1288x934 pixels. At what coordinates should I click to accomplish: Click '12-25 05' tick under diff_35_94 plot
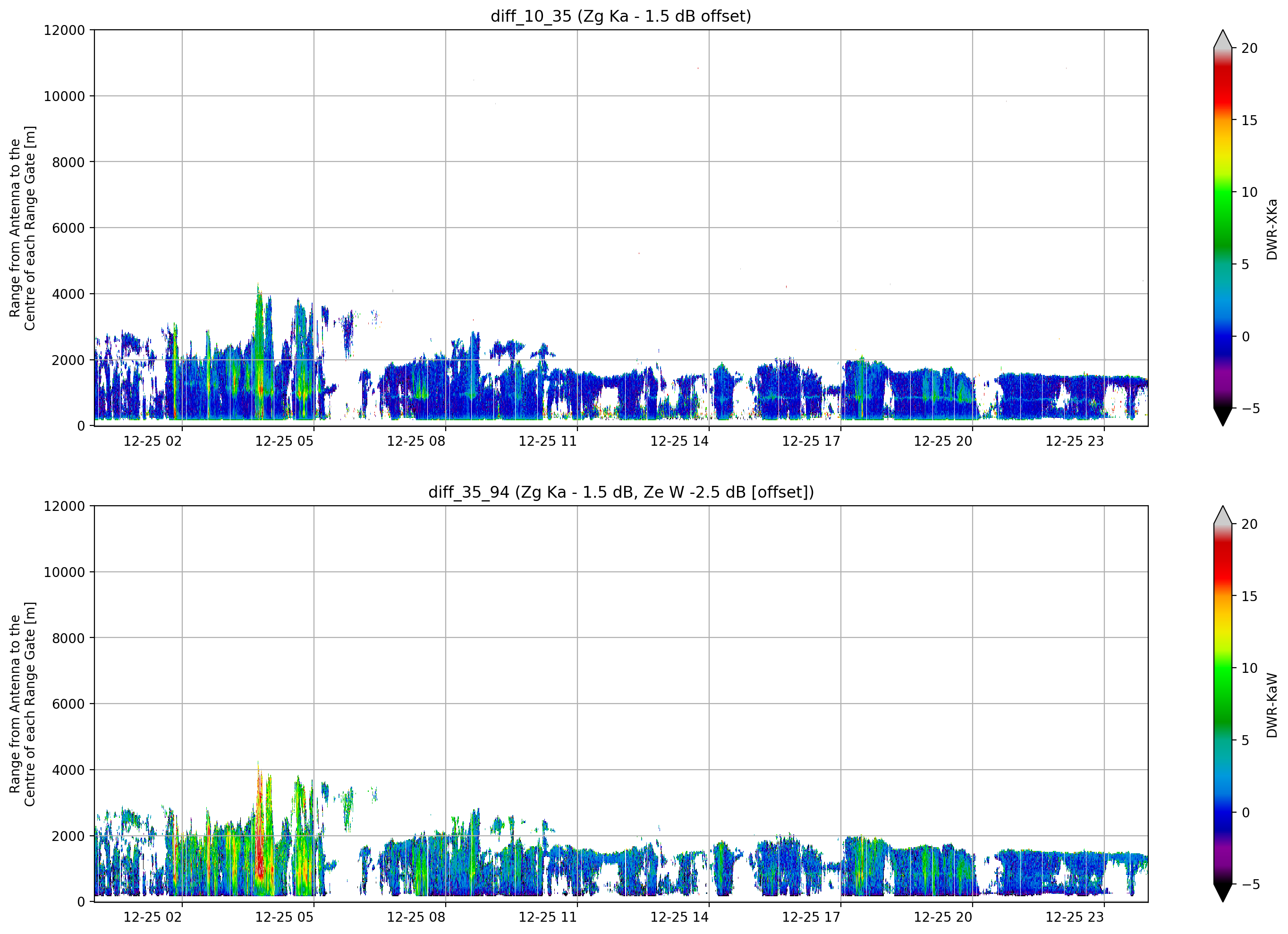click(284, 917)
